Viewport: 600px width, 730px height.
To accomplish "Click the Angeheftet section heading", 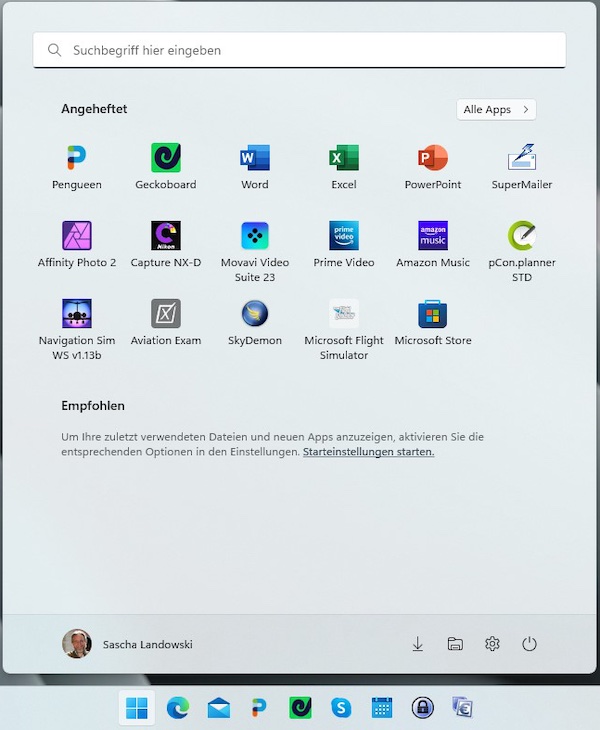I will click(94, 109).
